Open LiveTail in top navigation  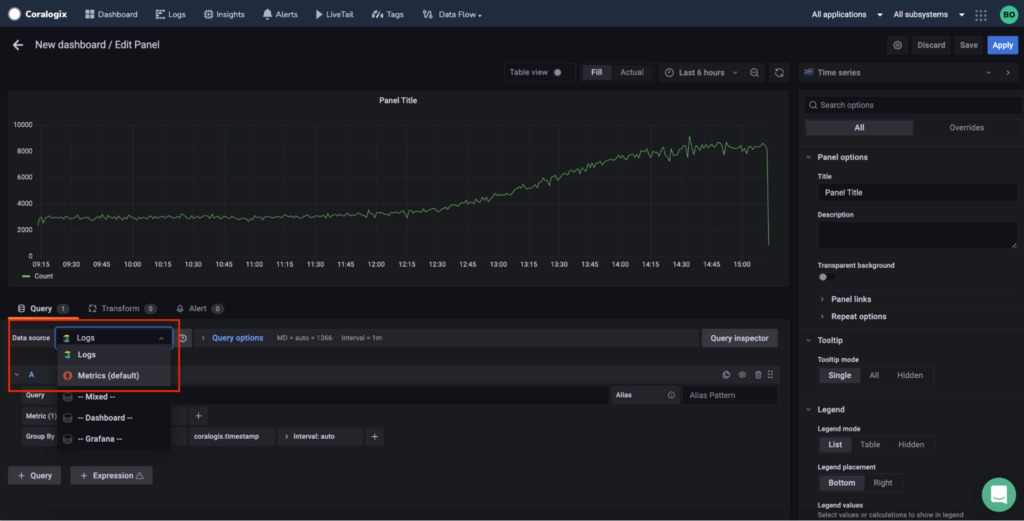334,14
